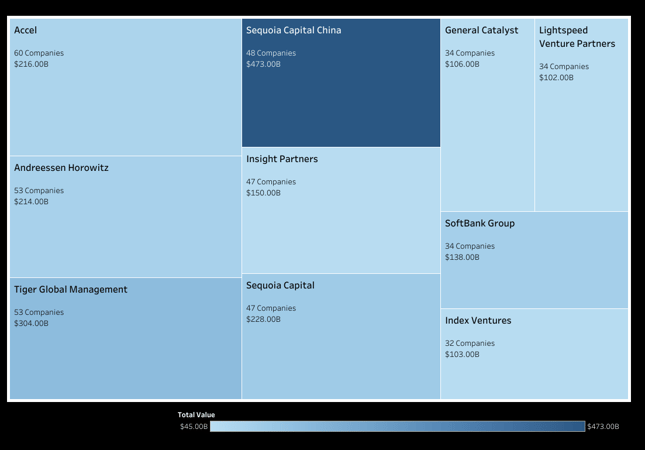
Task: Click 34 Companies under SoftBank Group
Action: click(470, 246)
